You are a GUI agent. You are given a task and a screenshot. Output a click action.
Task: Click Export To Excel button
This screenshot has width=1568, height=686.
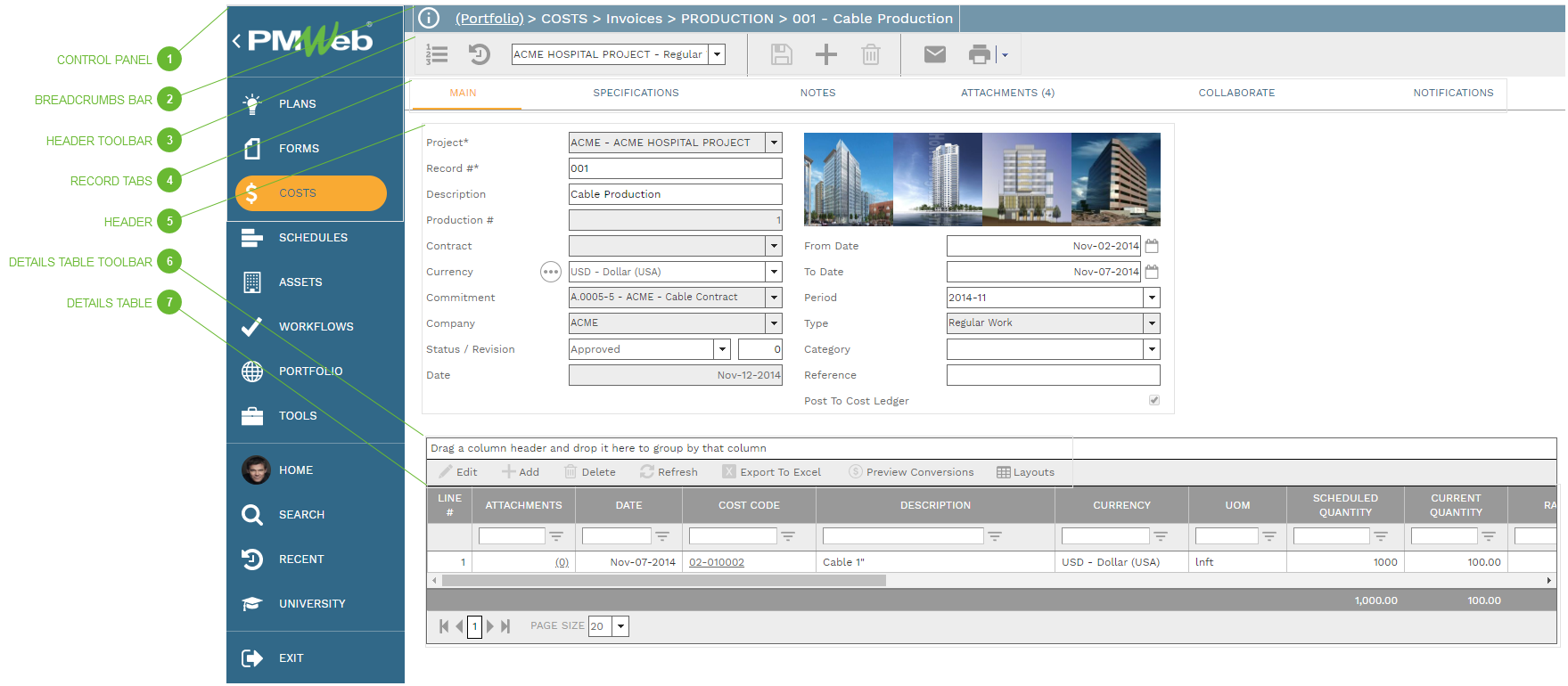(x=772, y=472)
